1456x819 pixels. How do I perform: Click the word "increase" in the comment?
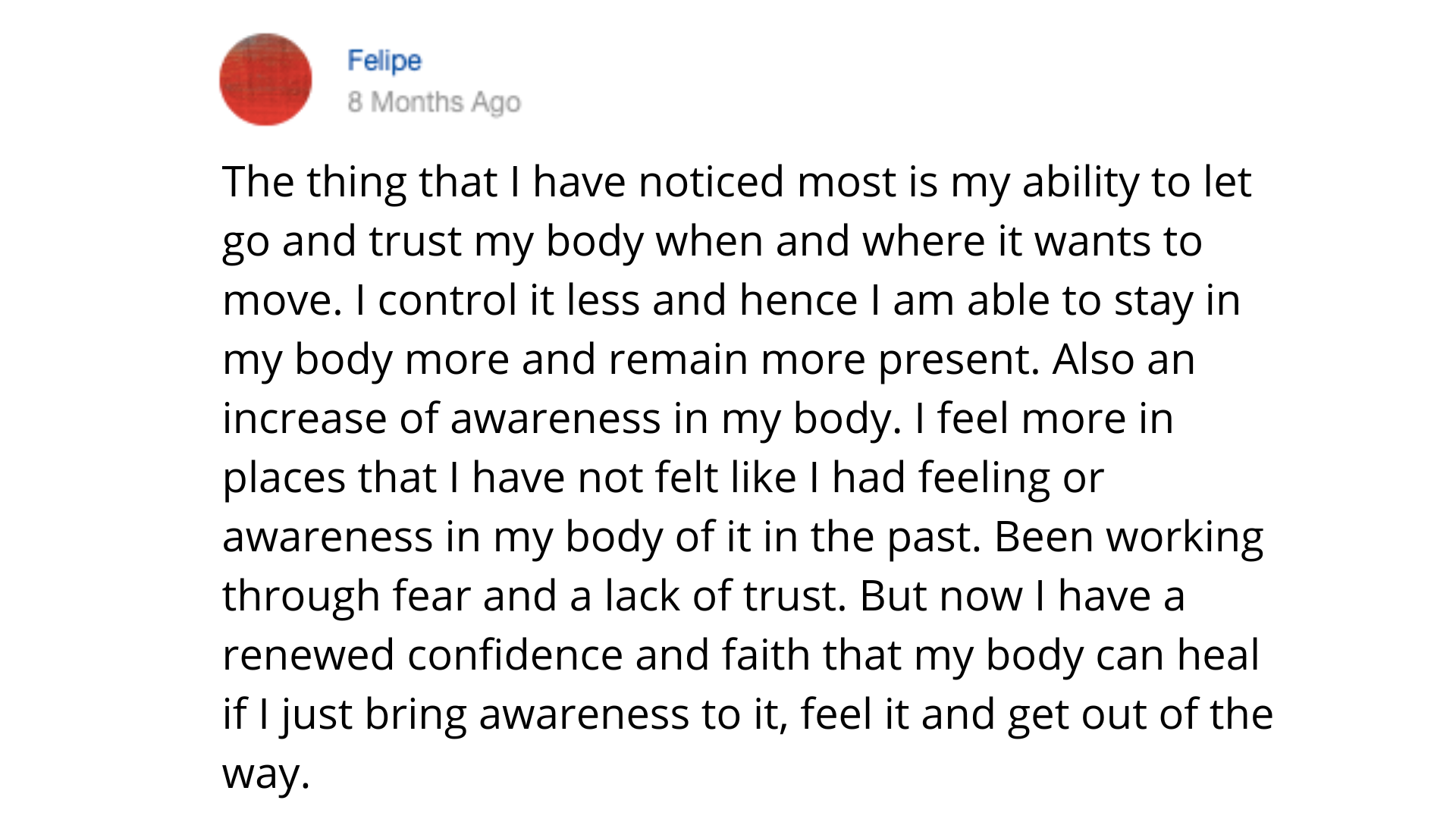[304, 419]
